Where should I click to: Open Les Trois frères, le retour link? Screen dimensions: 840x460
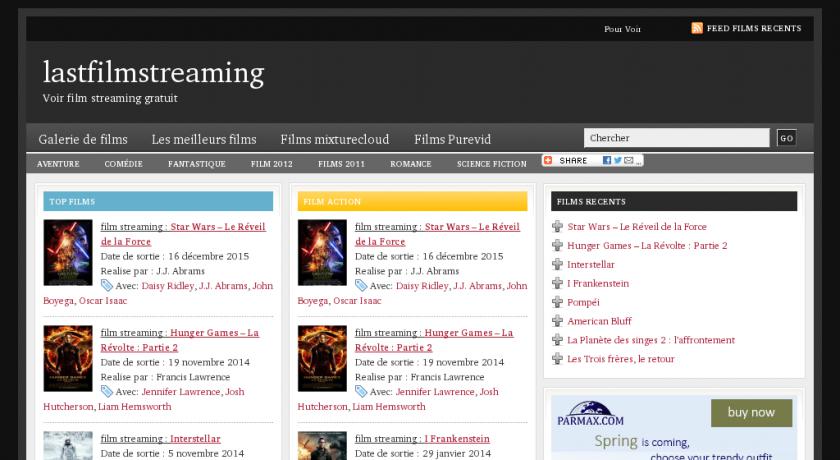(x=621, y=359)
